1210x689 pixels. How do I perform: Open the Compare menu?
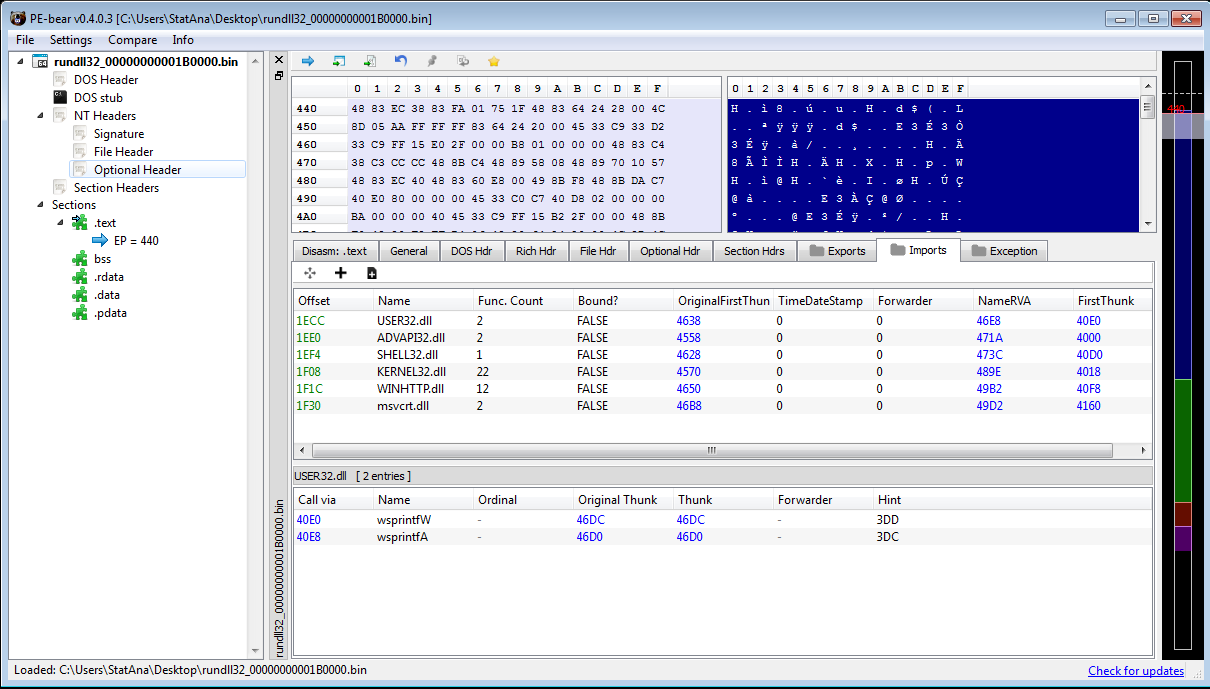(132, 40)
